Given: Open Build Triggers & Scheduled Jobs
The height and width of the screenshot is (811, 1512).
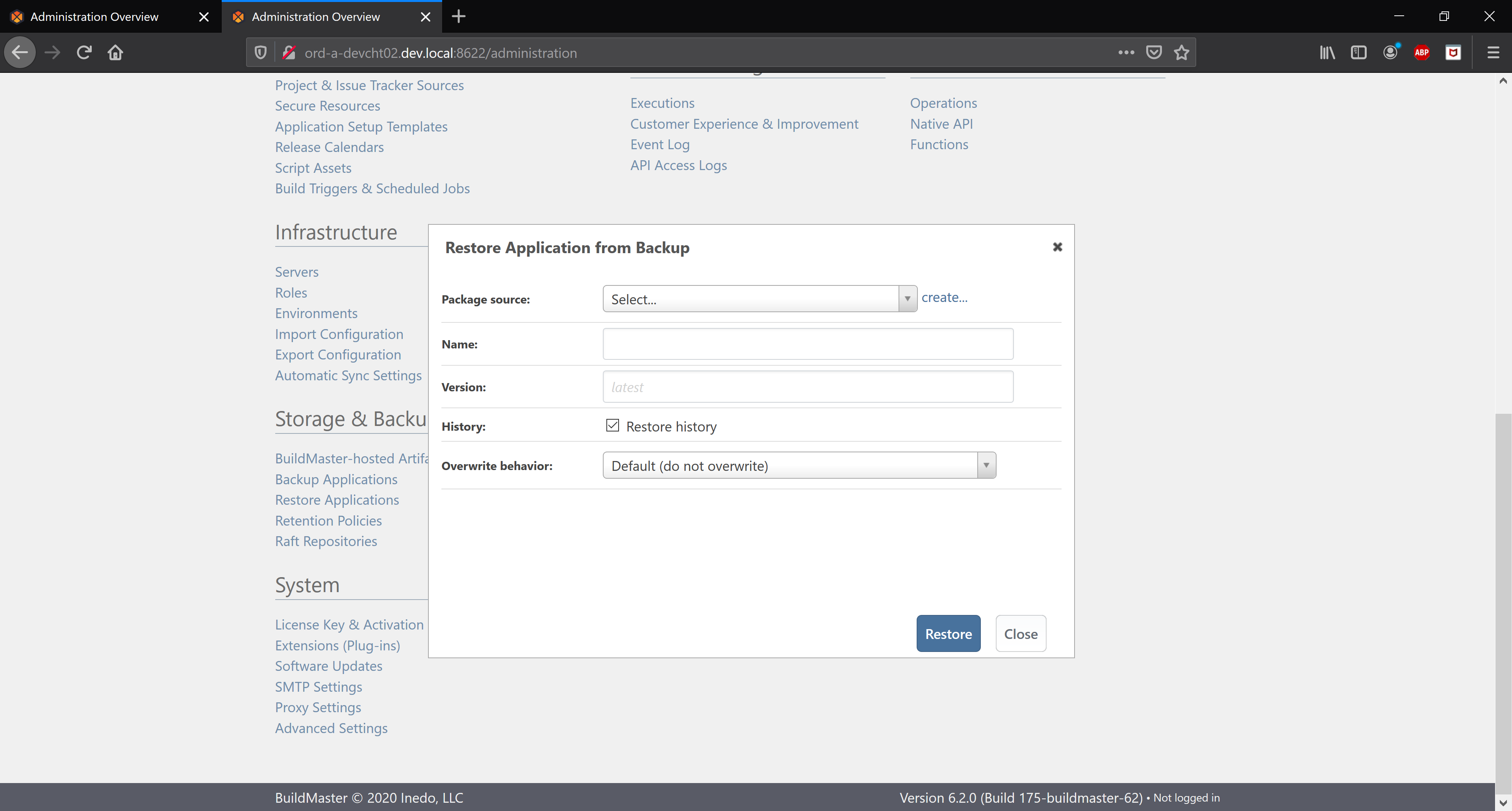Looking at the screenshot, I should 372,189.
